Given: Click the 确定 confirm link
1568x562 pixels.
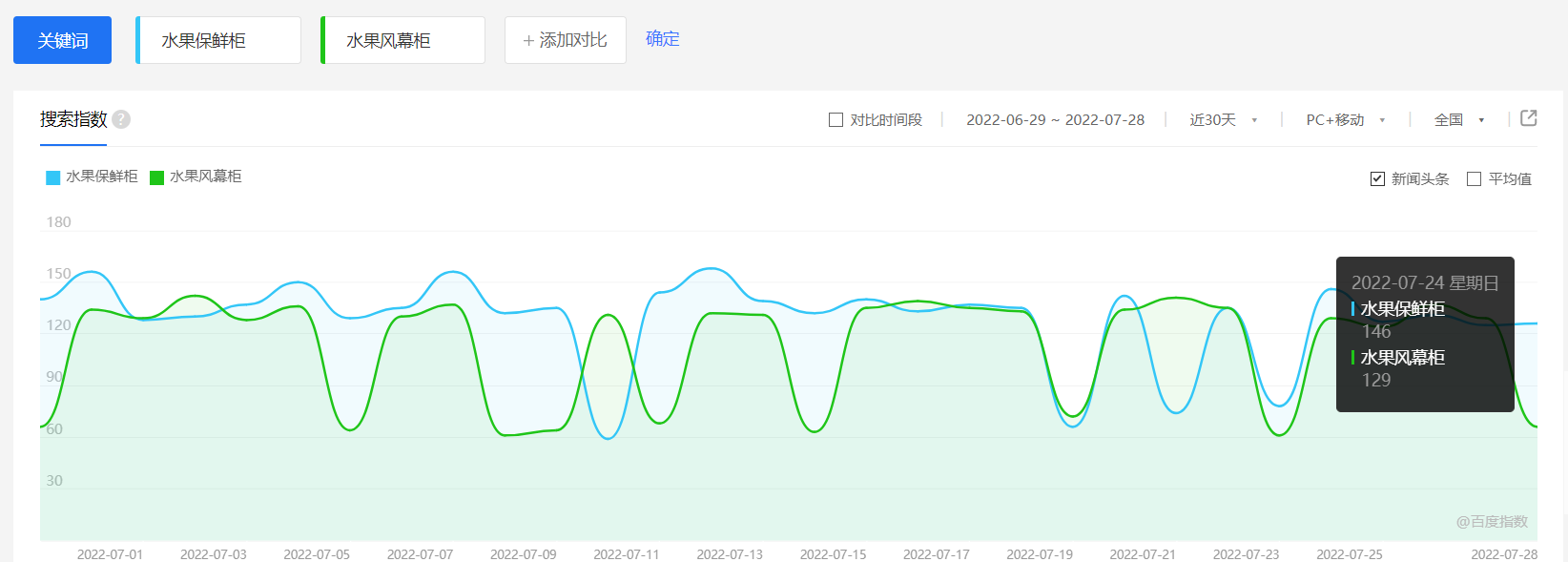Looking at the screenshot, I should (x=662, y=39).
